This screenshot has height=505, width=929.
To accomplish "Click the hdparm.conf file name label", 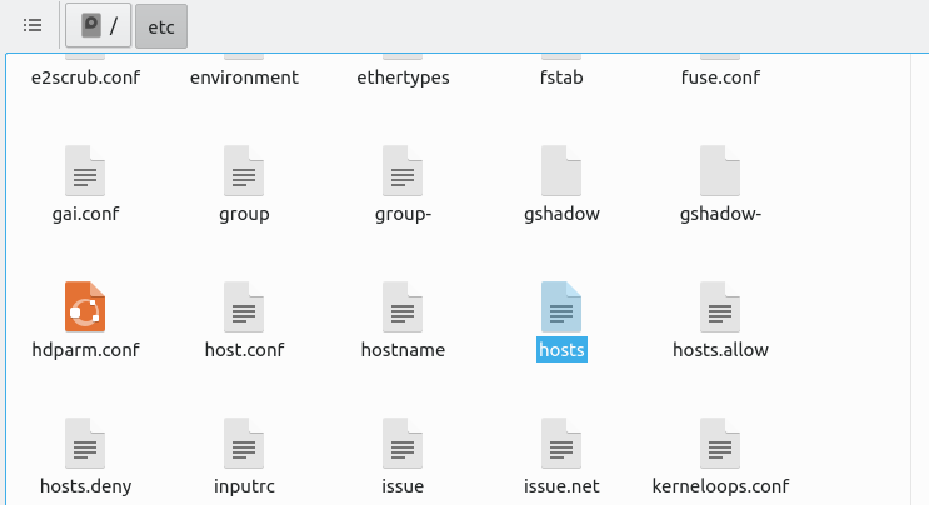I will pos(86,350).
